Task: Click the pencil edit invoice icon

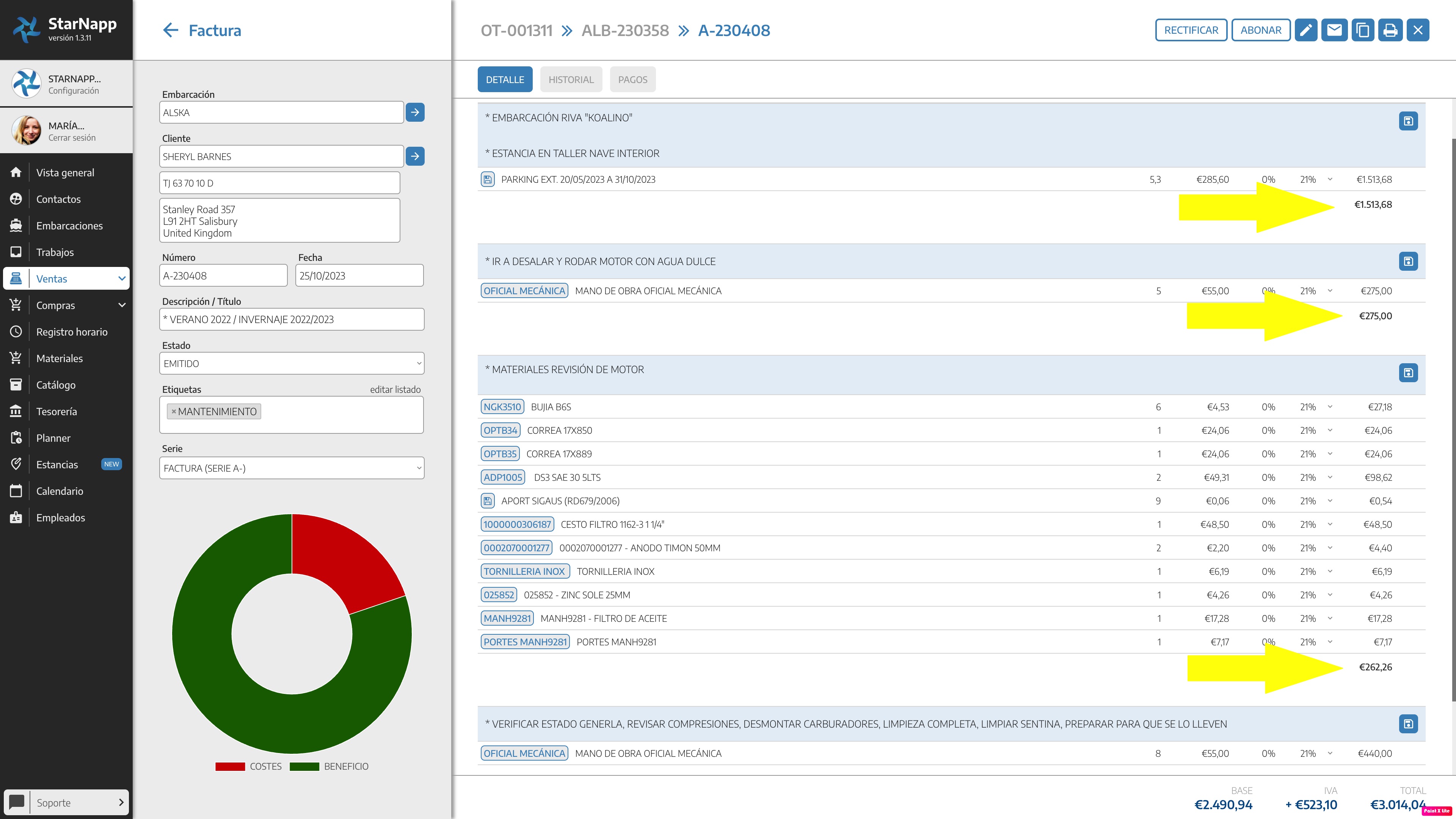Action: pos(1305,30)
